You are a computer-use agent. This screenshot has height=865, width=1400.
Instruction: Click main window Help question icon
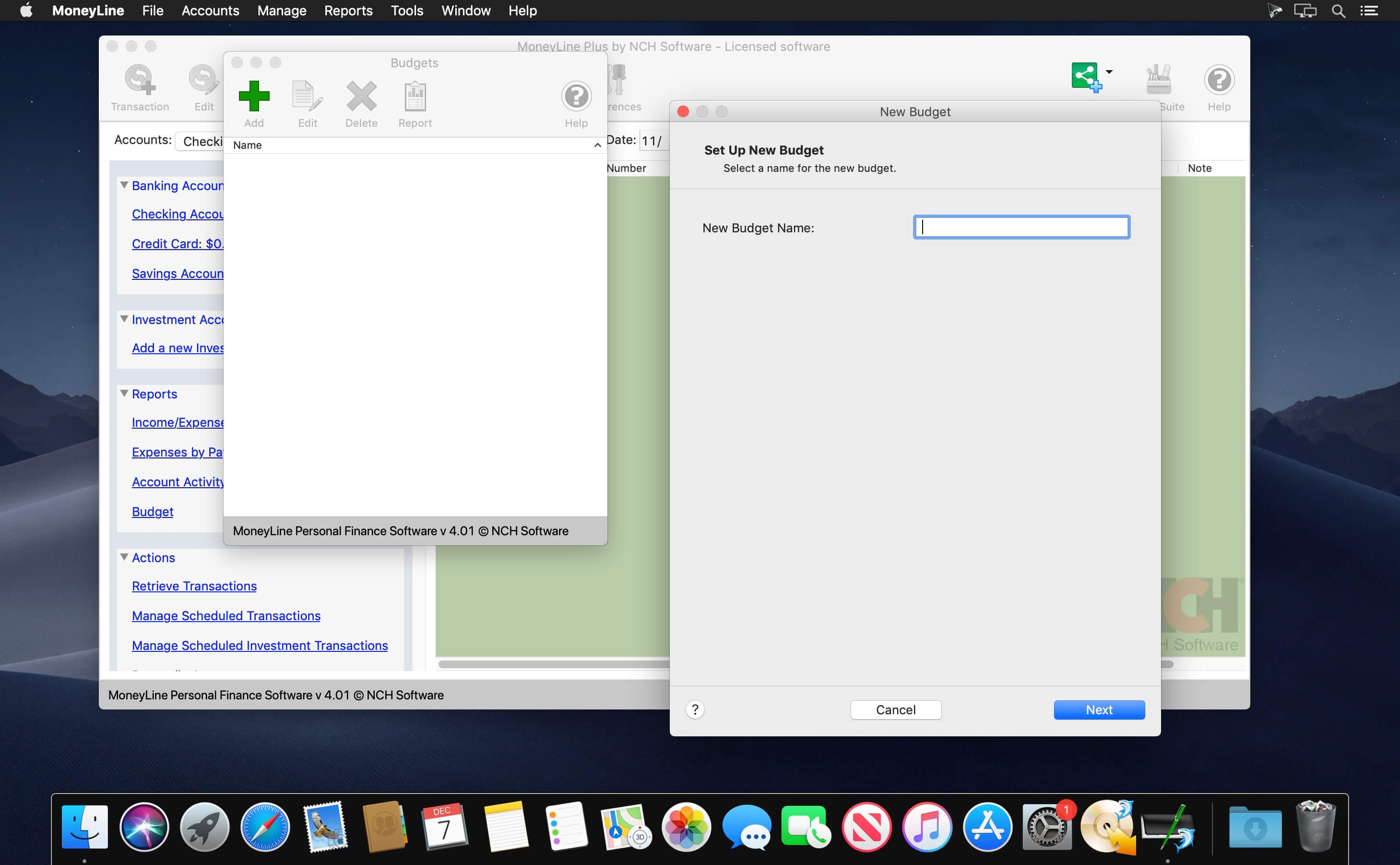[1219, 80]
